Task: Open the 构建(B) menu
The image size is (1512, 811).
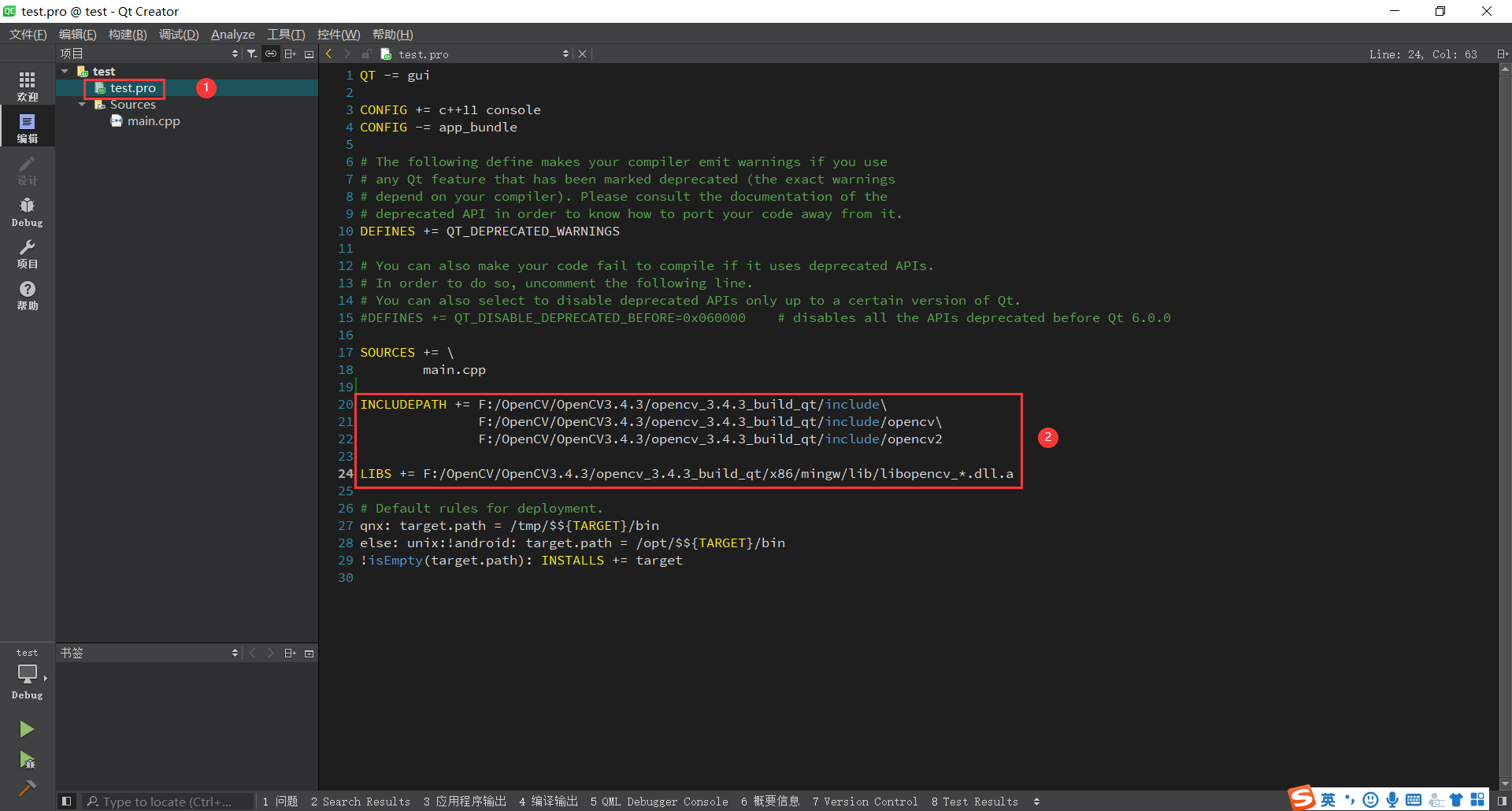Action: (x=128, y=34)
